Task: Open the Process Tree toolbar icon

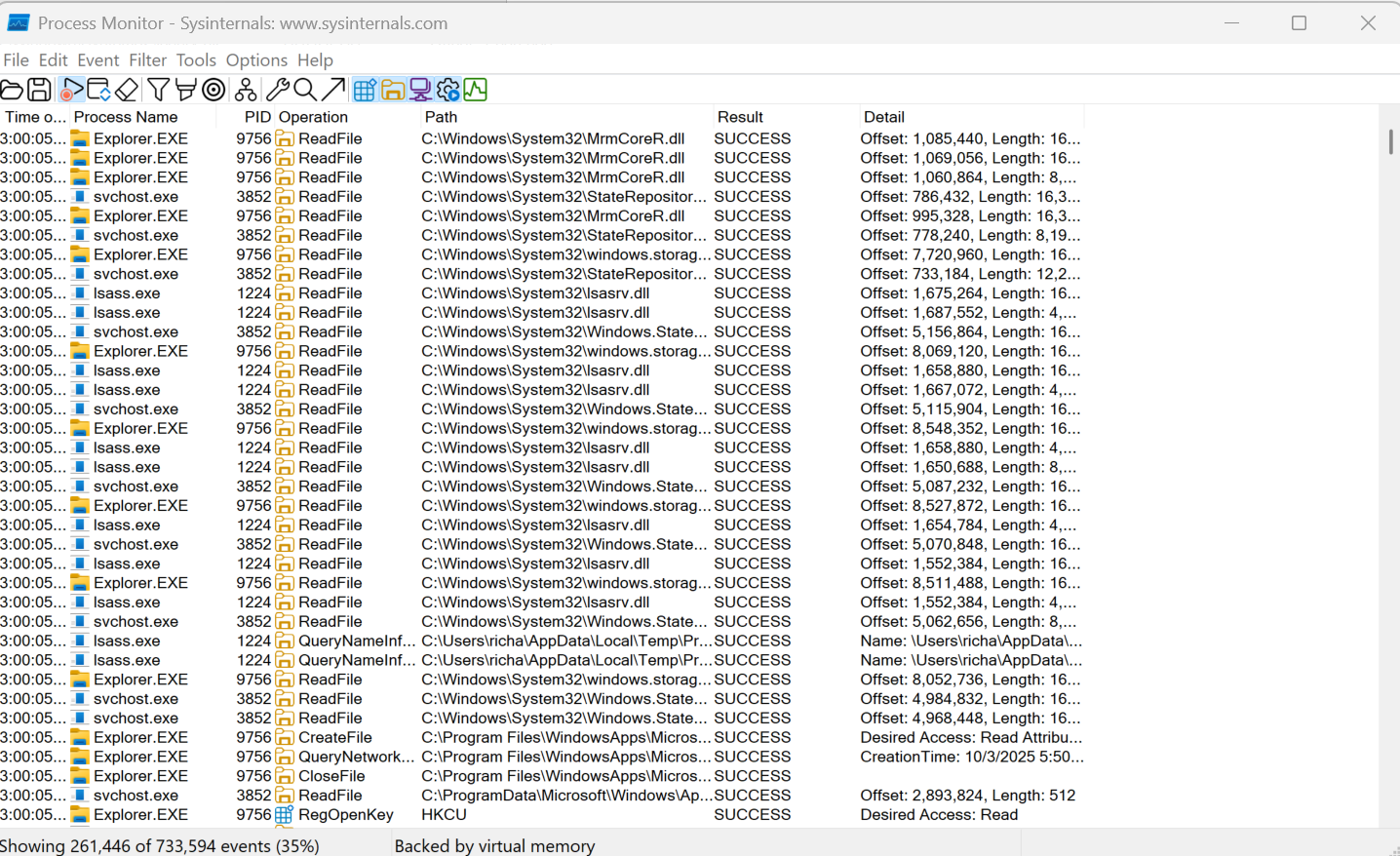Action: [246, 90]
